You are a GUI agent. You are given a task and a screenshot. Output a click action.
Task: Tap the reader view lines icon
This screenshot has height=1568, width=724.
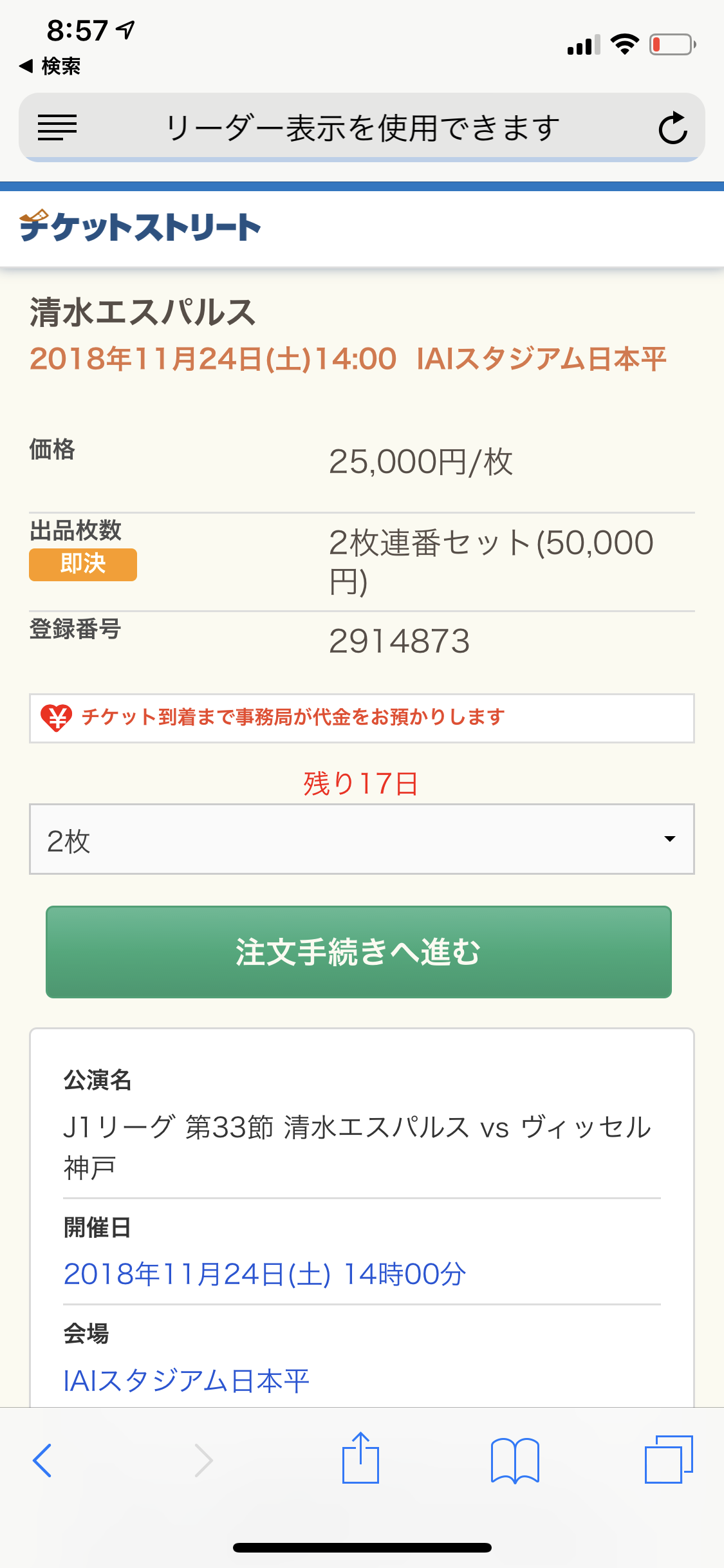click(57, 127)
